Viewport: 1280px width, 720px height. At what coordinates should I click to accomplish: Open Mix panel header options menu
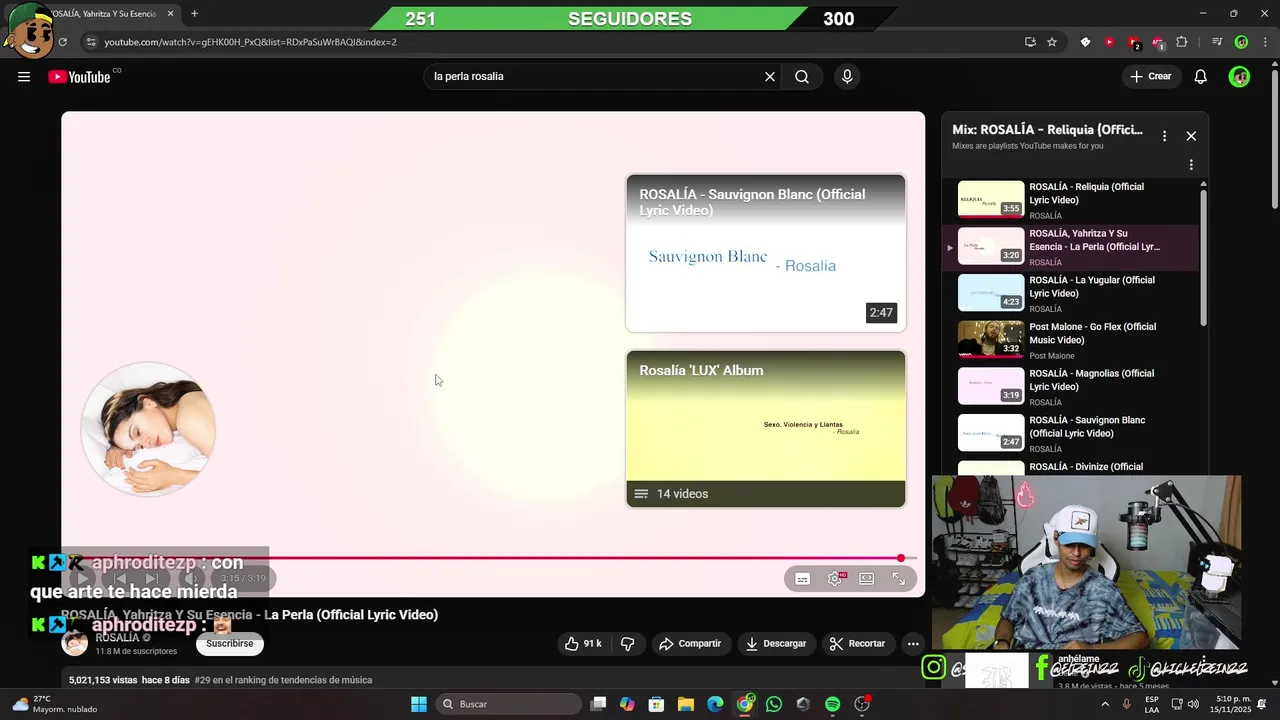tap(1164, 136)
